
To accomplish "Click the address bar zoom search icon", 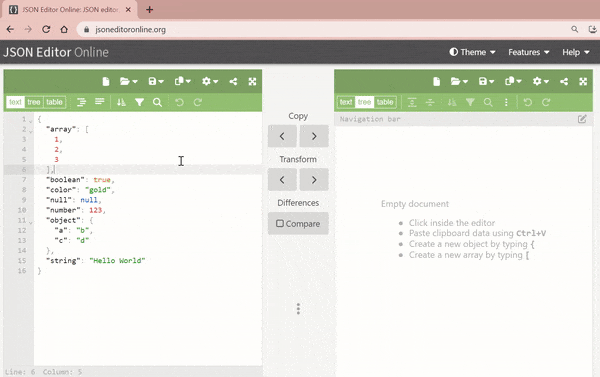I will (x=574, y=29).
